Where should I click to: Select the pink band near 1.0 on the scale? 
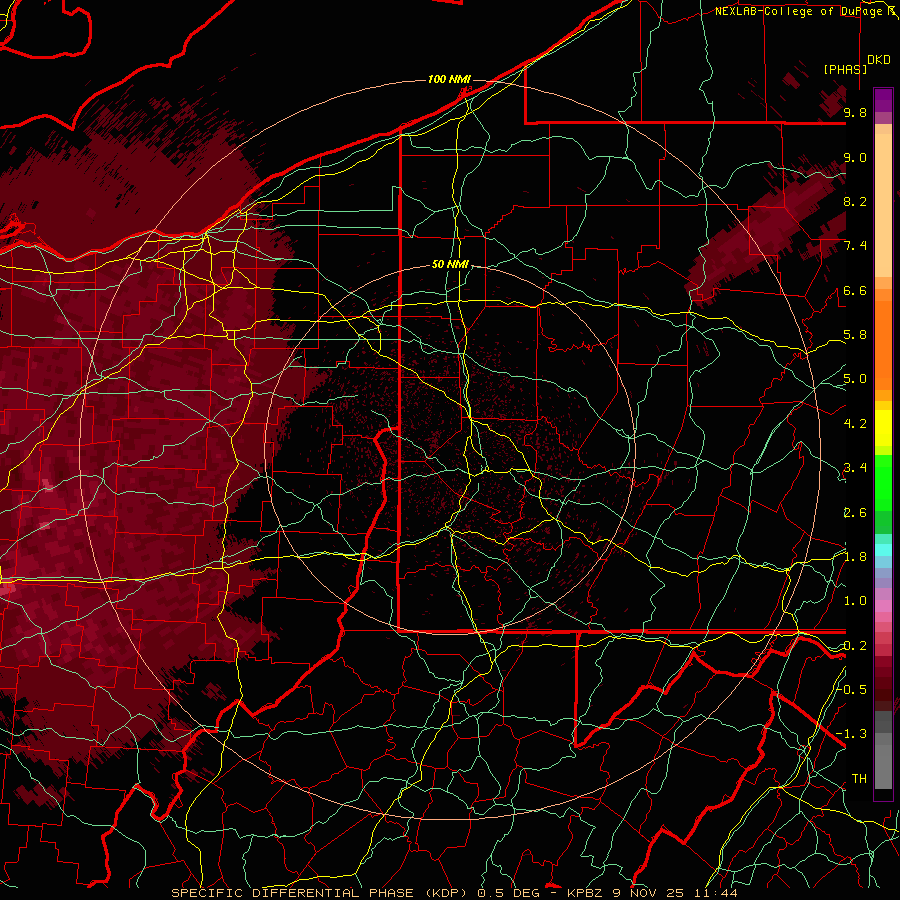click(883, 606)
